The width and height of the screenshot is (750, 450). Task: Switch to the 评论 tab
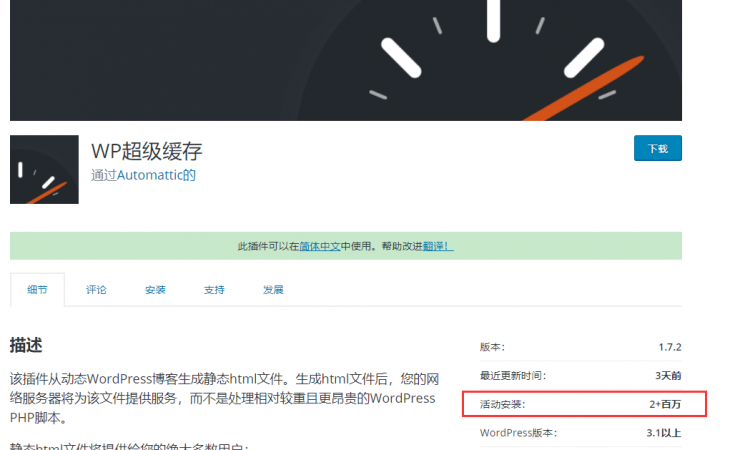(x=96, y=290)
